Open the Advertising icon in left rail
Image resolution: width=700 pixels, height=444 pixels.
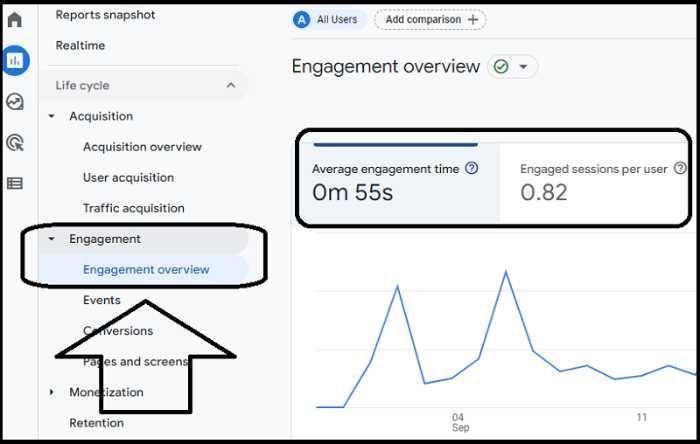tap(15, 143)
